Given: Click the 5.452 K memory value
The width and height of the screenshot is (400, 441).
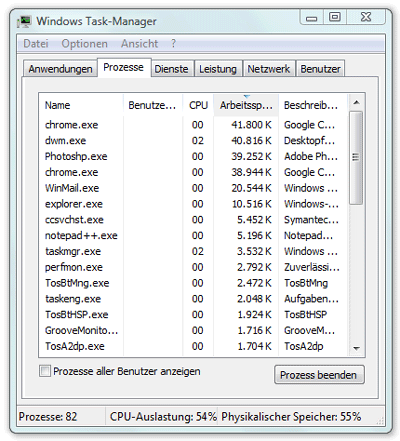Looking at the screenshot, I should pyautogui.click(x=254, y=220).
